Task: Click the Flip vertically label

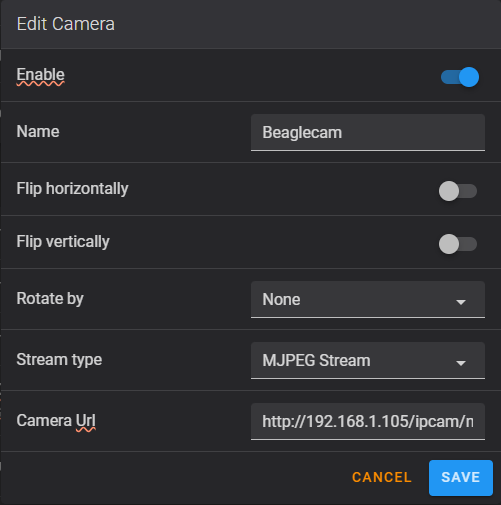Action: (63, 242)
